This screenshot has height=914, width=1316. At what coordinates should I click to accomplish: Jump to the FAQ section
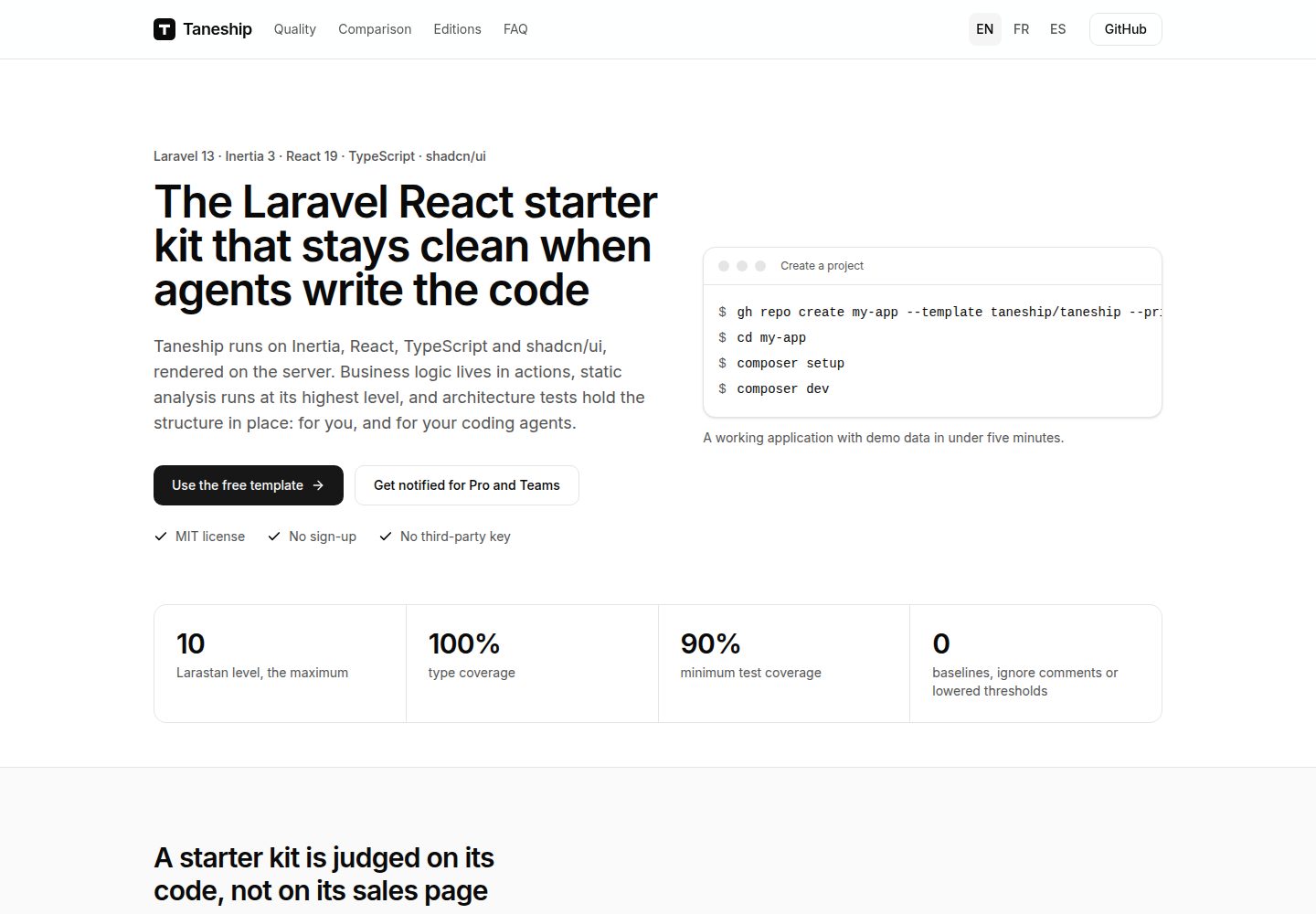(515, 29)
